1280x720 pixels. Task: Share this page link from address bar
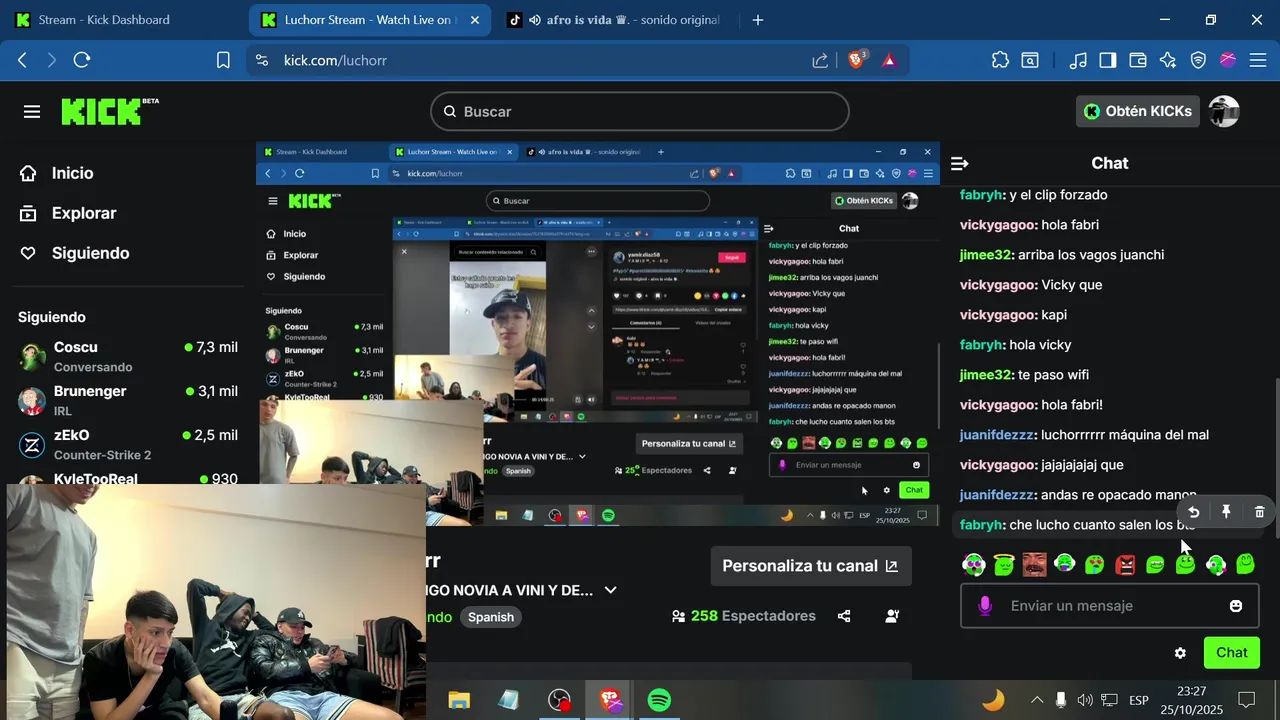820,60
